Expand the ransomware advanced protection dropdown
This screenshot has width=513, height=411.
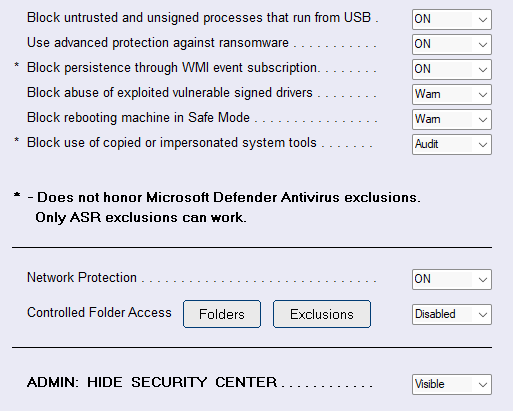pyautogui.click(x=452, y=44)
